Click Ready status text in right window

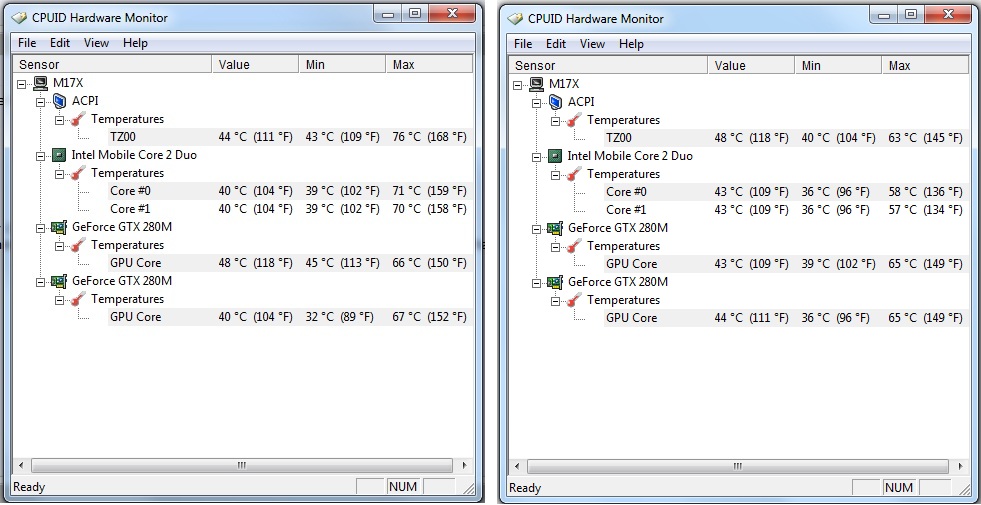[525, 488]
